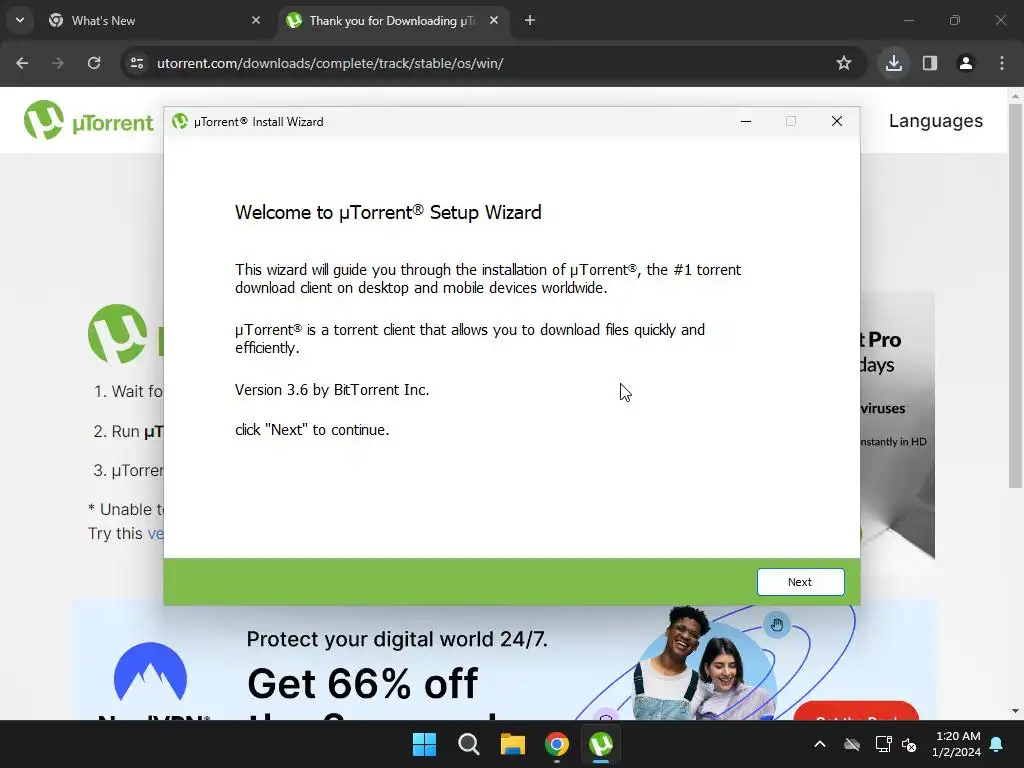
Task: Click the OneDrive tray icon
Action: [852, 744]
